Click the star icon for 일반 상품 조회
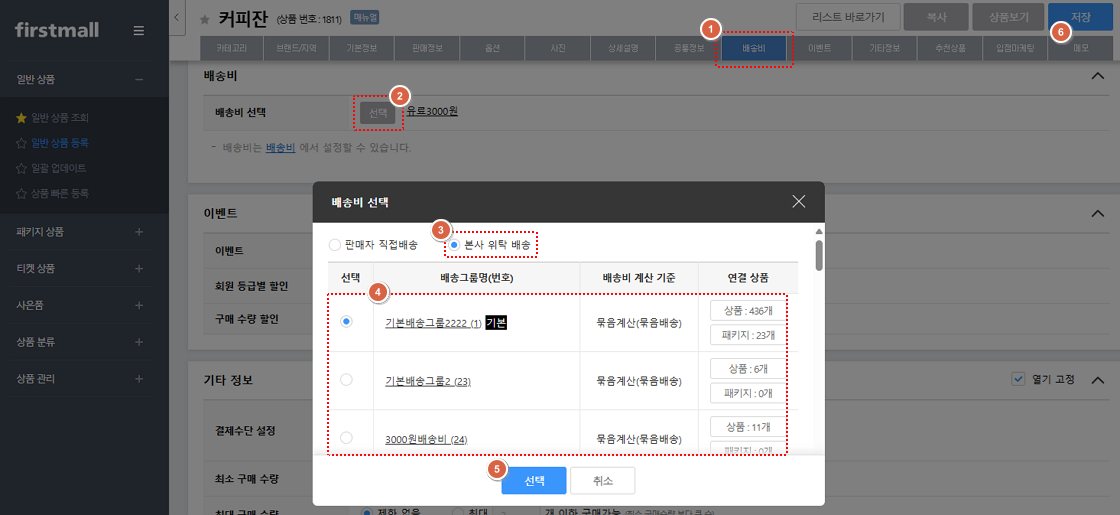This screenshot has height=515, width=1120. click(21, 117)
